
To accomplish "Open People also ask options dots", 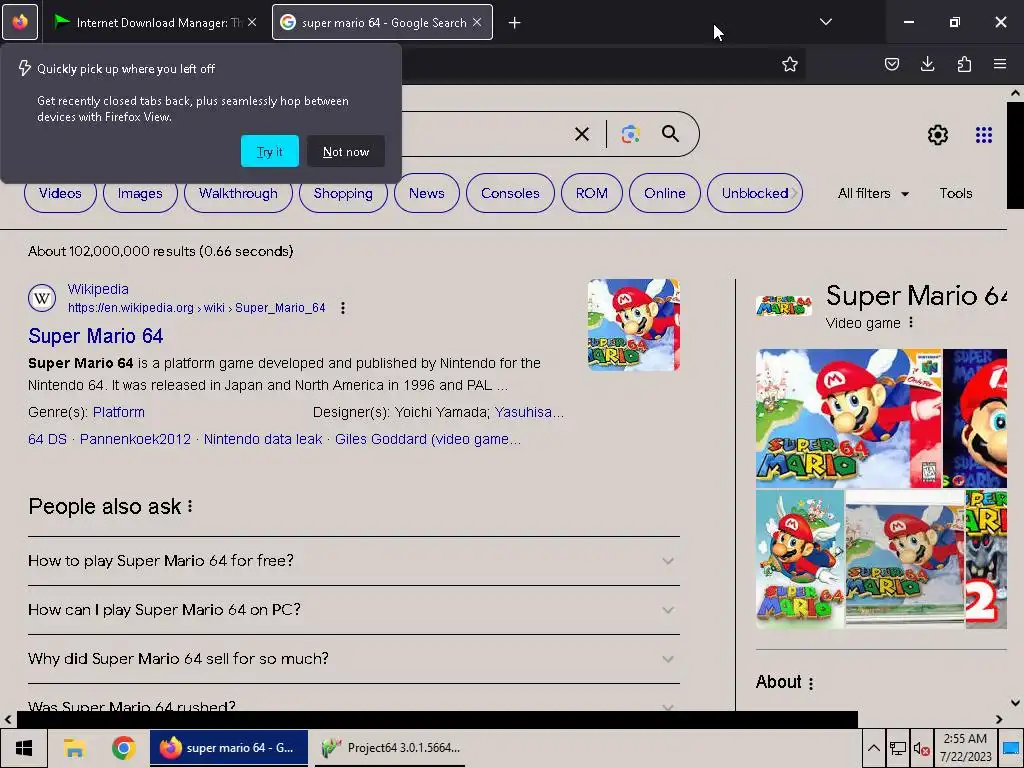I will 190,506.
